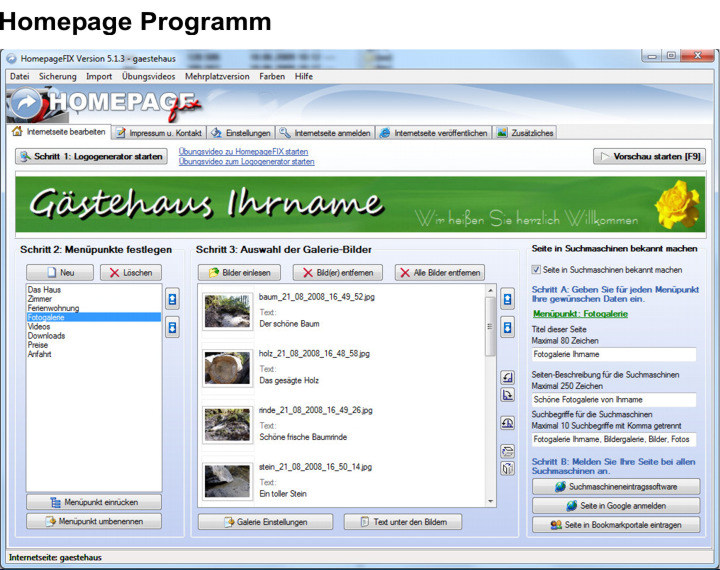Click the Seiten-Beschreibung input field
Screen dimensions: 720x570
[x=614, y=400]
